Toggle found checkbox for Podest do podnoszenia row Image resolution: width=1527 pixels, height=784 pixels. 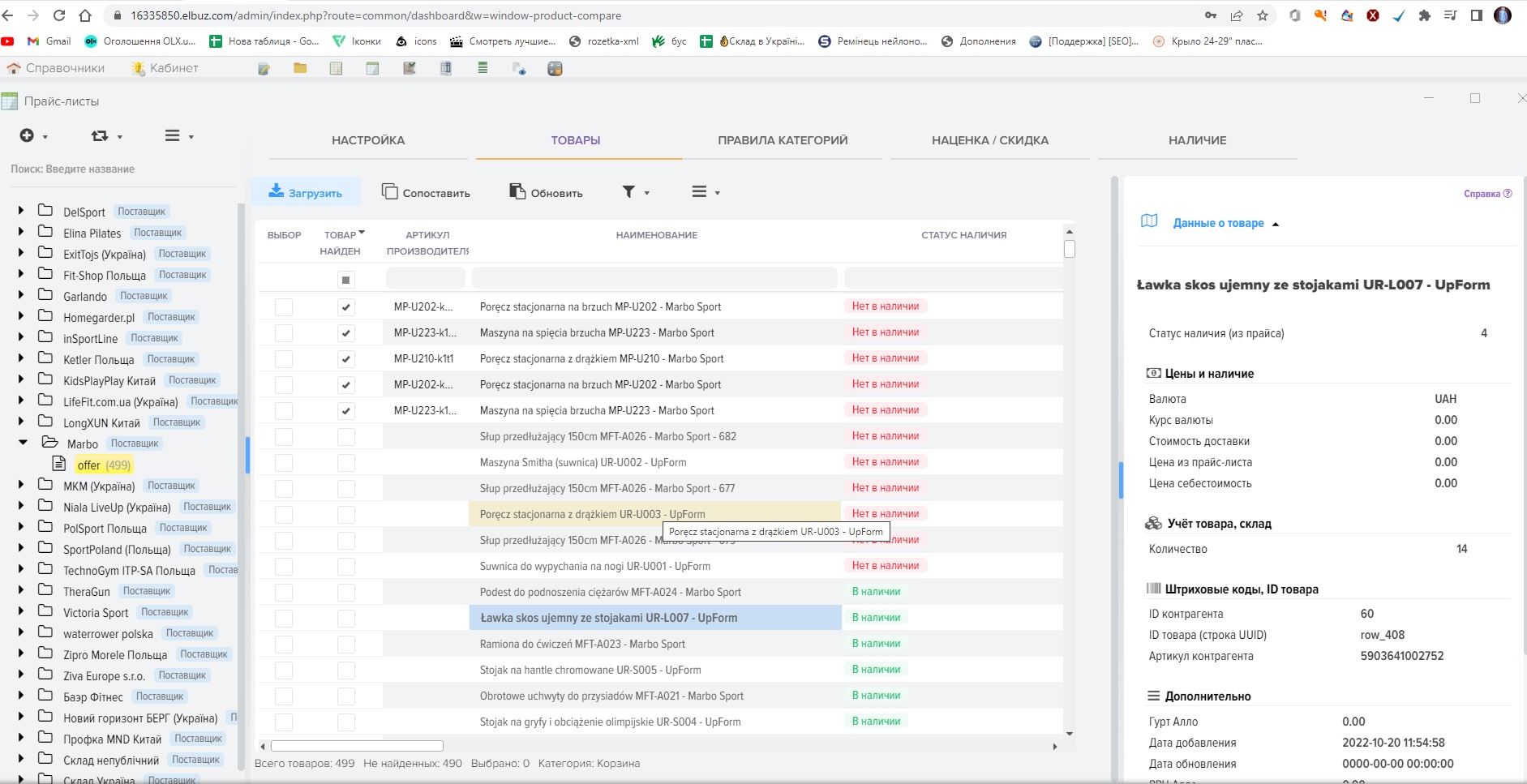[x=346, y=593]
